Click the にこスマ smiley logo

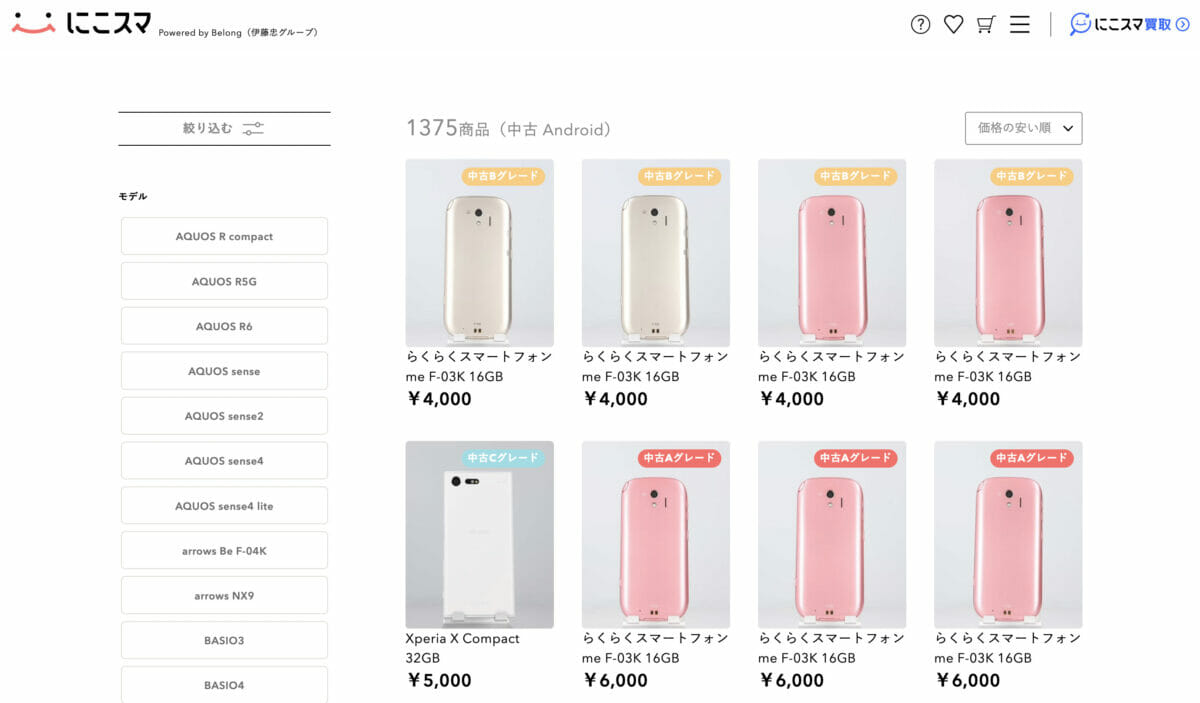33,23
